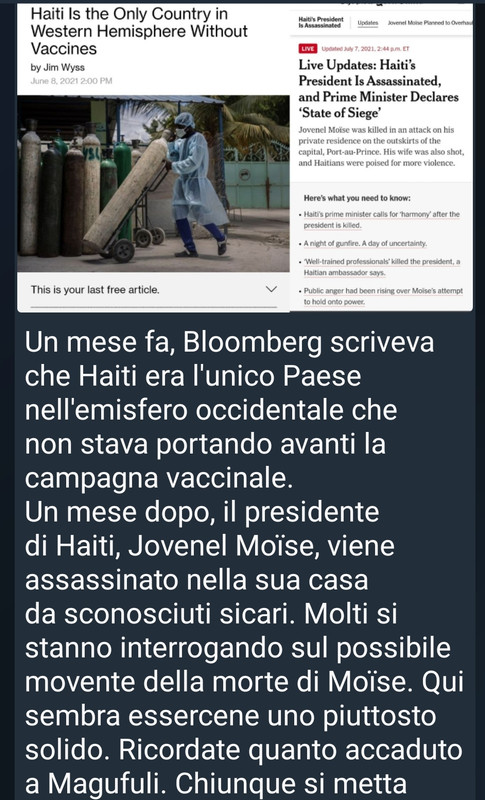Click the 'Updated July 7, 2021' timestamp
The width and height of the screenshot is (485, 800).
(x=365, y=49)
